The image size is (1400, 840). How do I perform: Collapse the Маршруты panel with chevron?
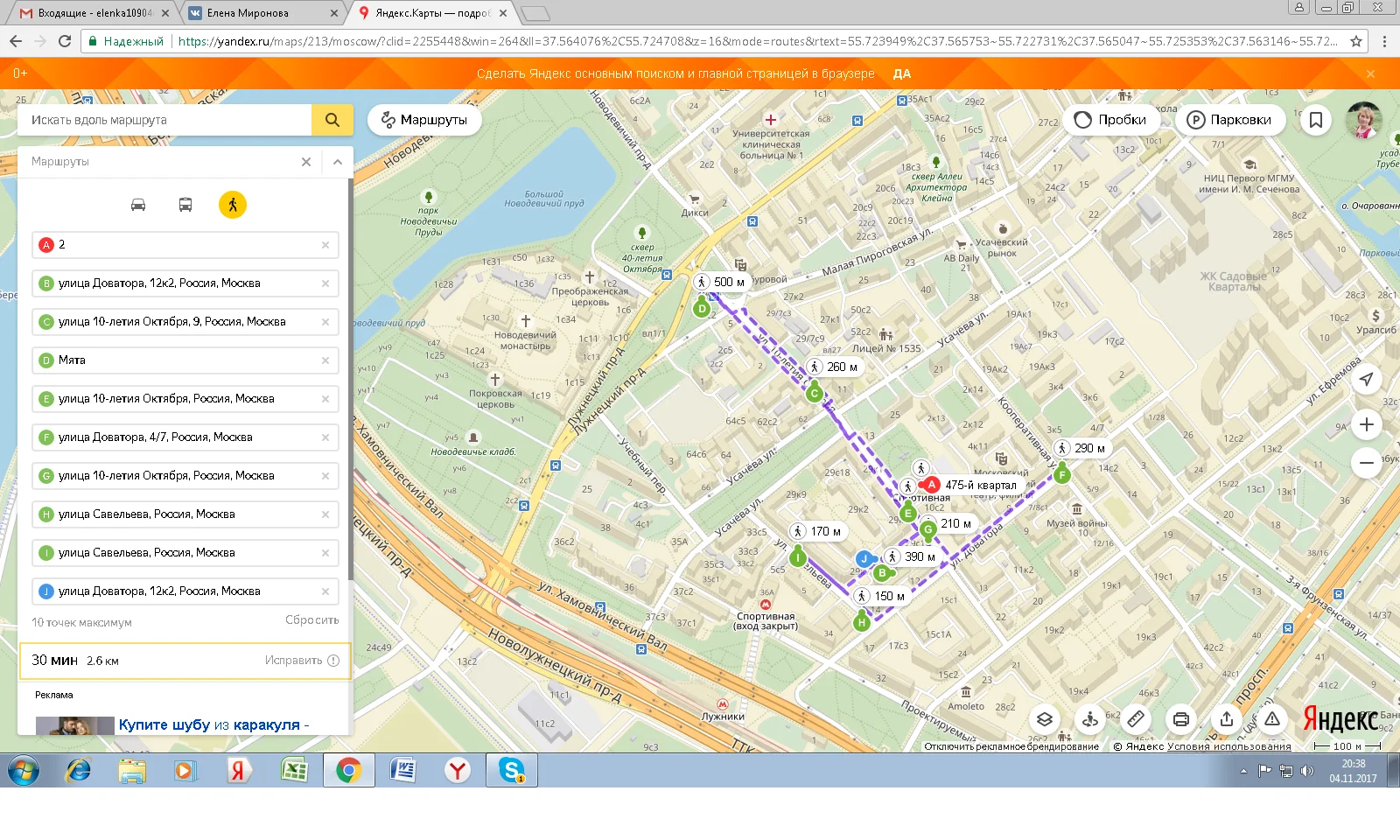338,162
